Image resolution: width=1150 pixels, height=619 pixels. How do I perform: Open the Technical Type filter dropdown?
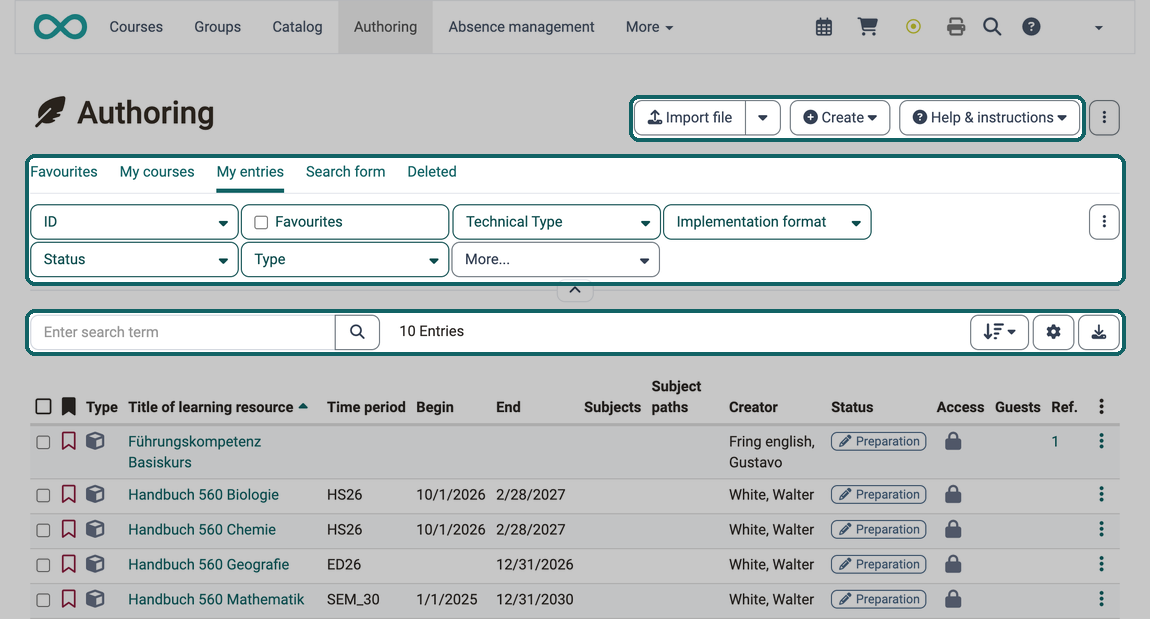coord(556,221)
